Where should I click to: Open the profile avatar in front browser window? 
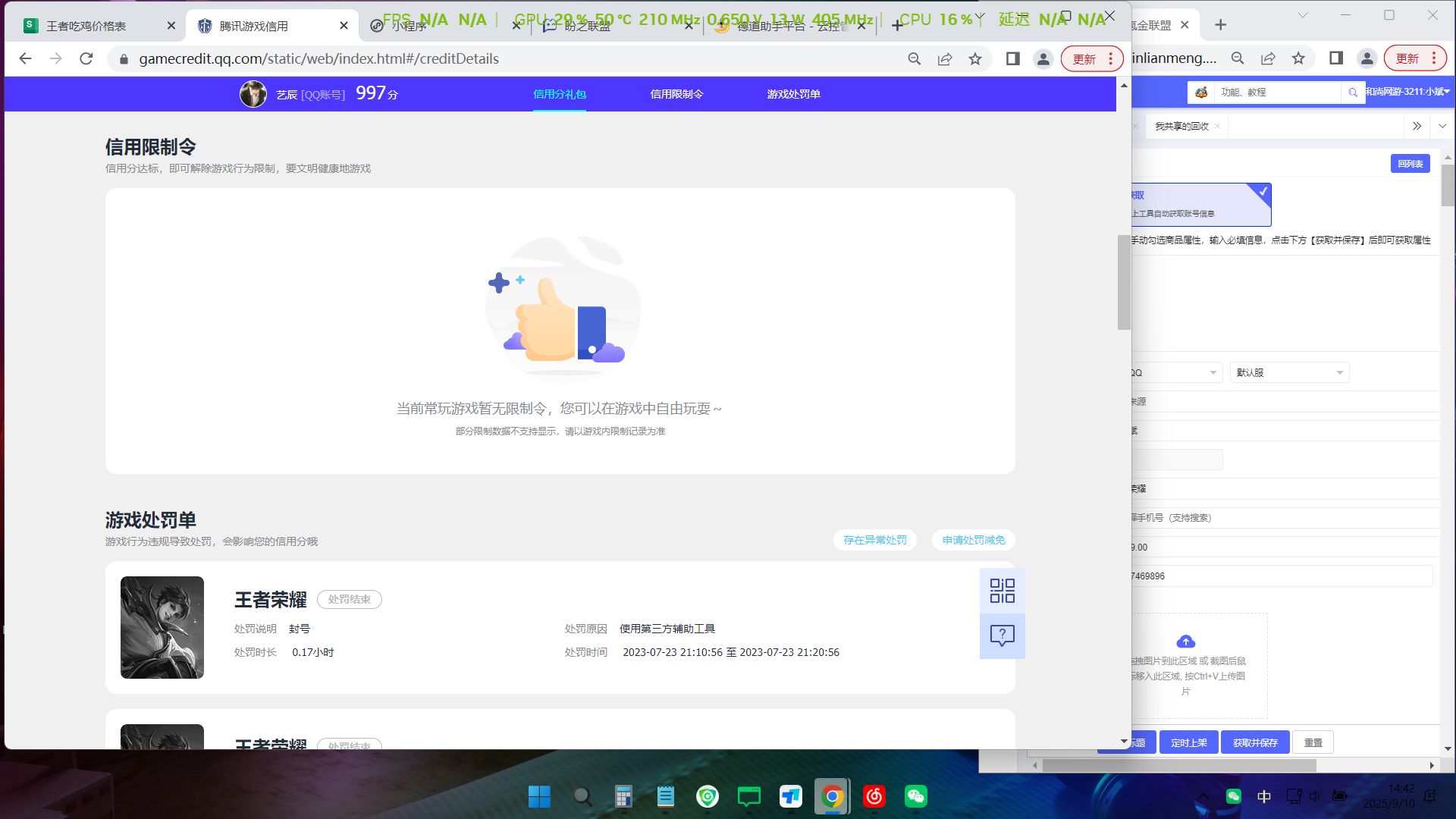(1043, 58)
